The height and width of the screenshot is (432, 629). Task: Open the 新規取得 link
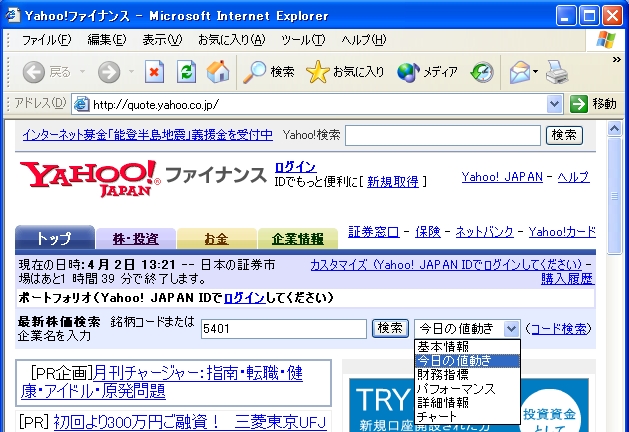[x=393, y=182]
